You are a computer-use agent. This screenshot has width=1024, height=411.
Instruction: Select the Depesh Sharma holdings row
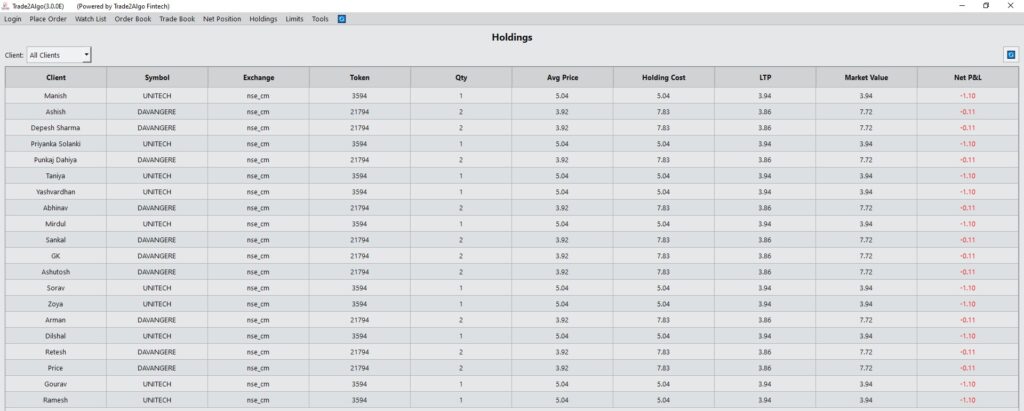(x=512, y=128)
